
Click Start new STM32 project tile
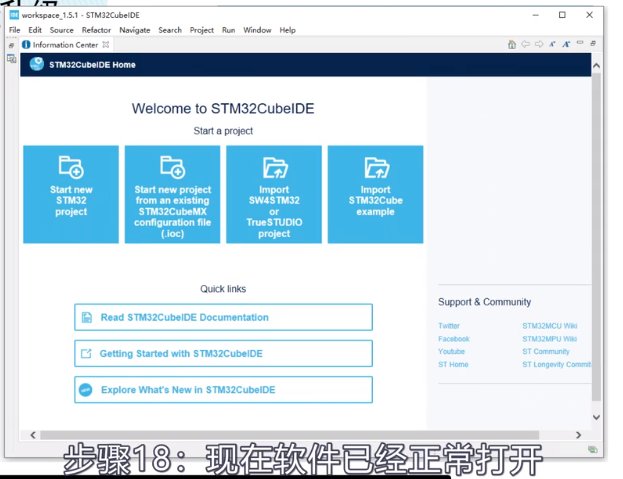tap(71, 194)
